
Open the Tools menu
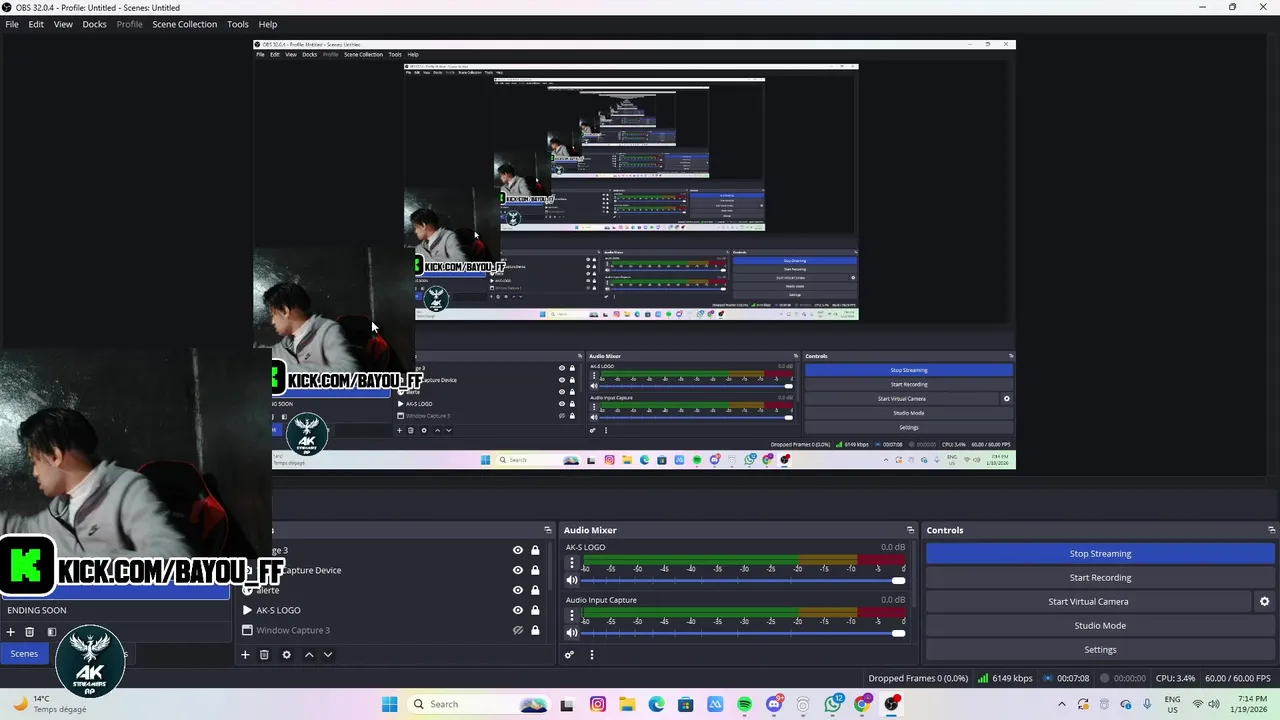tap(238, 24)
